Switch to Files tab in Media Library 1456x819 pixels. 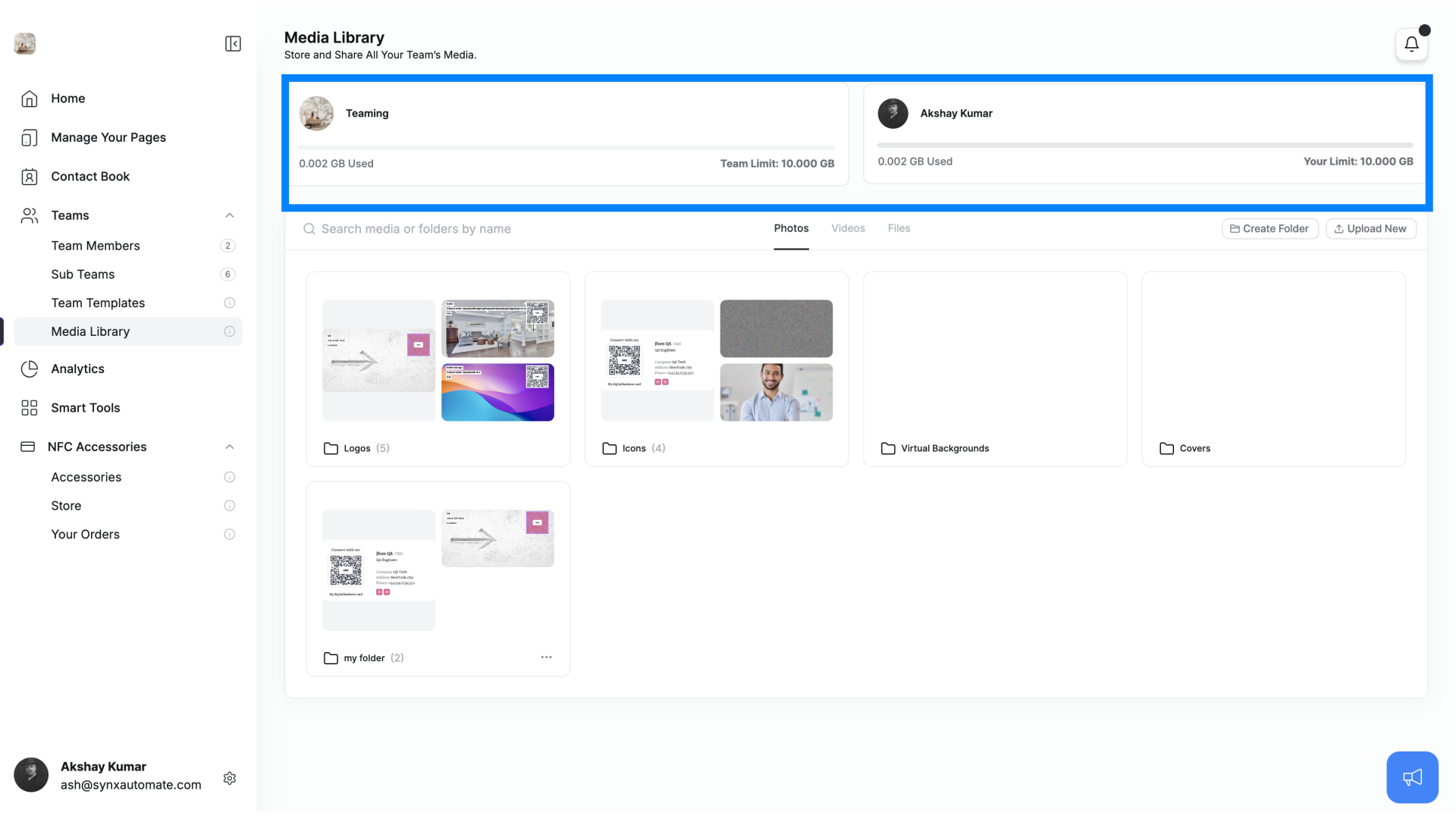pos(899,228)
